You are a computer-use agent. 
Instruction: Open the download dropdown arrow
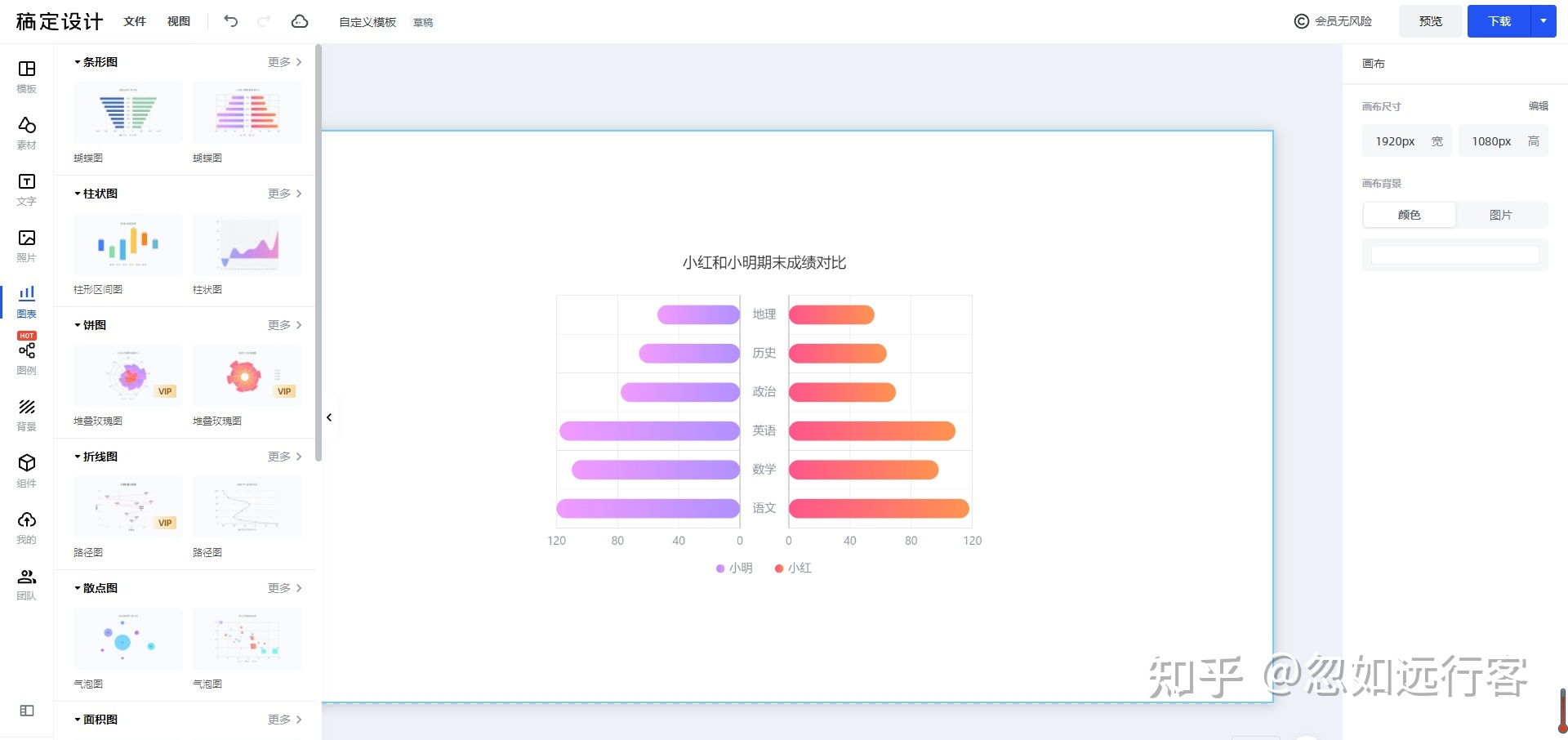coord(1543,21)
